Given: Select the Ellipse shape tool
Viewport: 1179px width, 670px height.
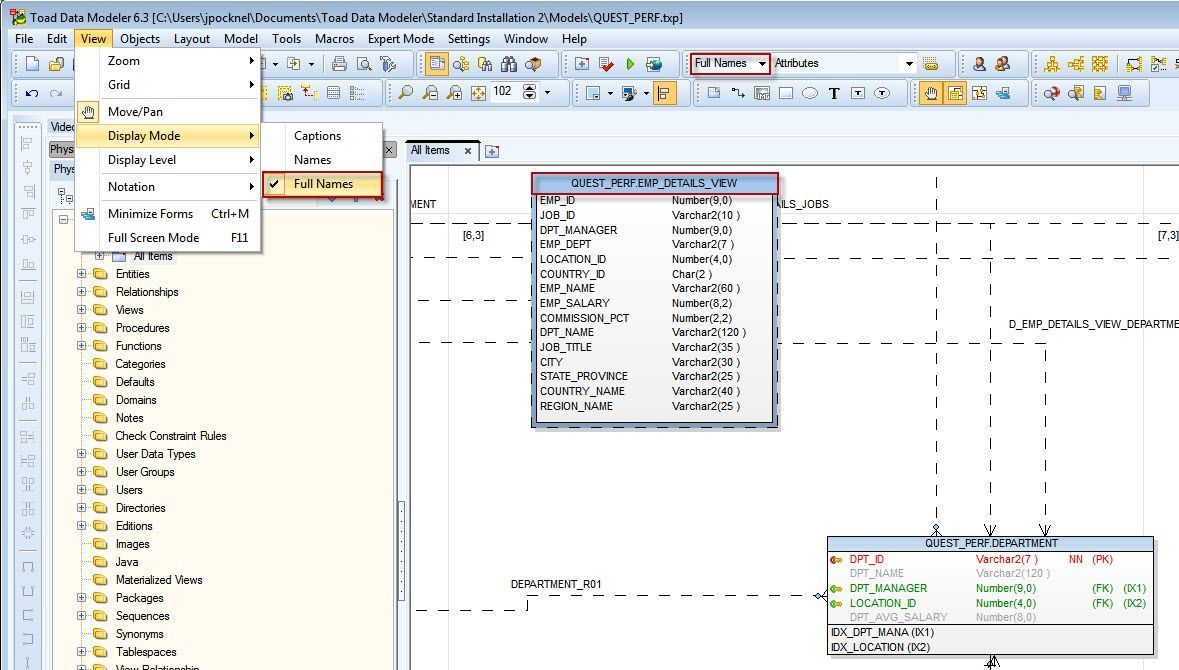Looking at the screenshot, I should coord(810,93).
